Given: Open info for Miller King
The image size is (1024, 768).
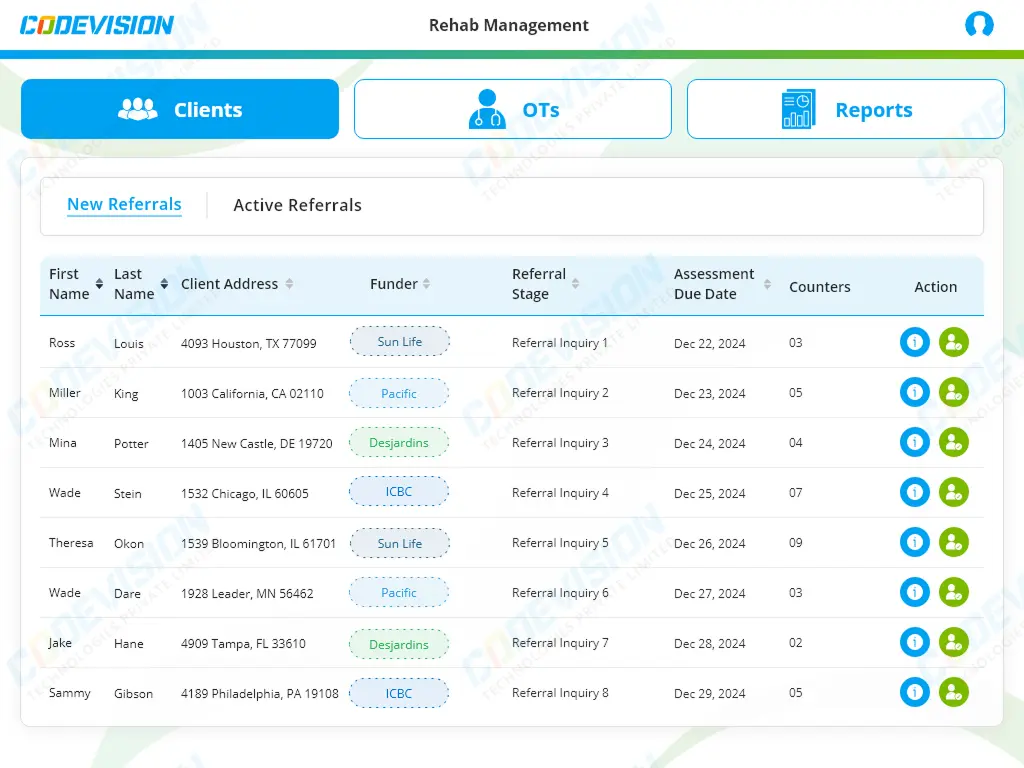Looking at the screenshot, I should click(x=914, y=392).
